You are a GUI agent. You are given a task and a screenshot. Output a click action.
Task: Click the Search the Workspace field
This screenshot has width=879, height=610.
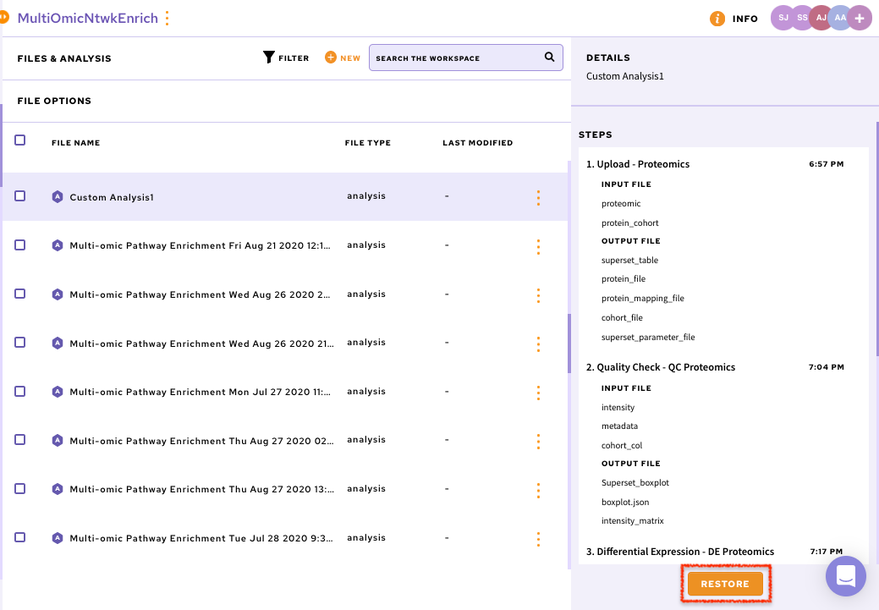pyautogui.click(x=466, y=57)
